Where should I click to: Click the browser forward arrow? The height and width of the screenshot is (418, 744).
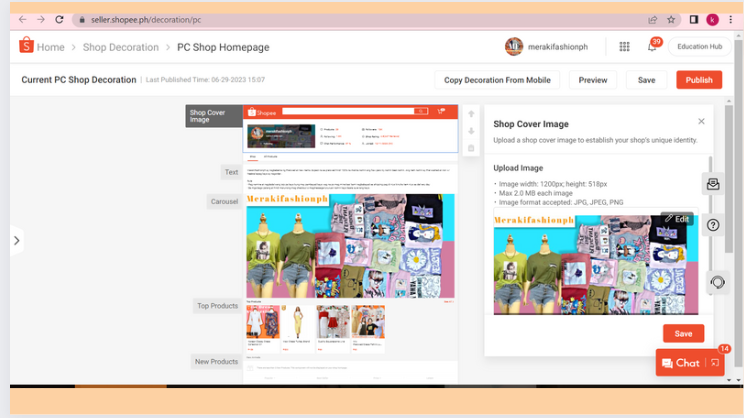point(41,19)
